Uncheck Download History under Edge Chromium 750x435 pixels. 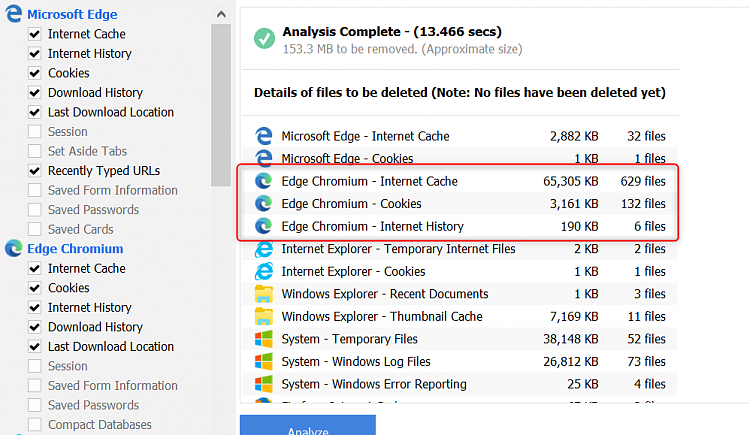[x=34, y=327]
